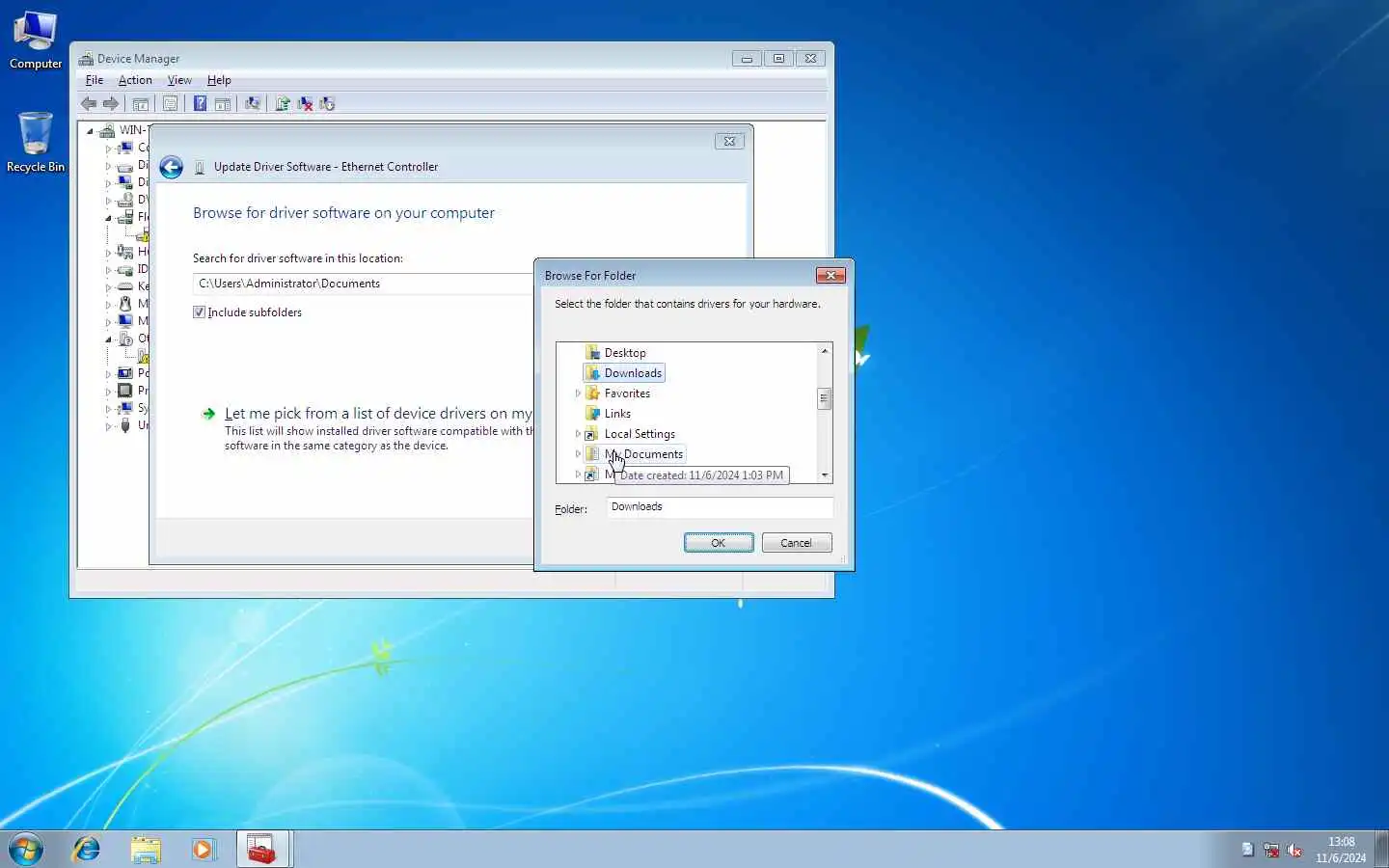
Task: Expand the 'Sy' System devices category
Action: (x=108, y=409)
